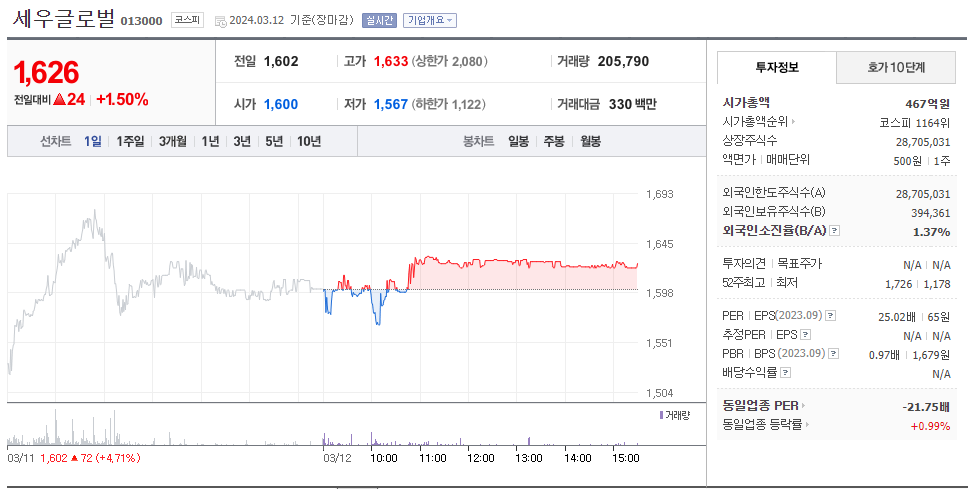Image resolution: width=973 pixels, height=489 pixels.
Task: Open help icon next to PER EPS(2023.09)
Action: [x=830, y=316]
